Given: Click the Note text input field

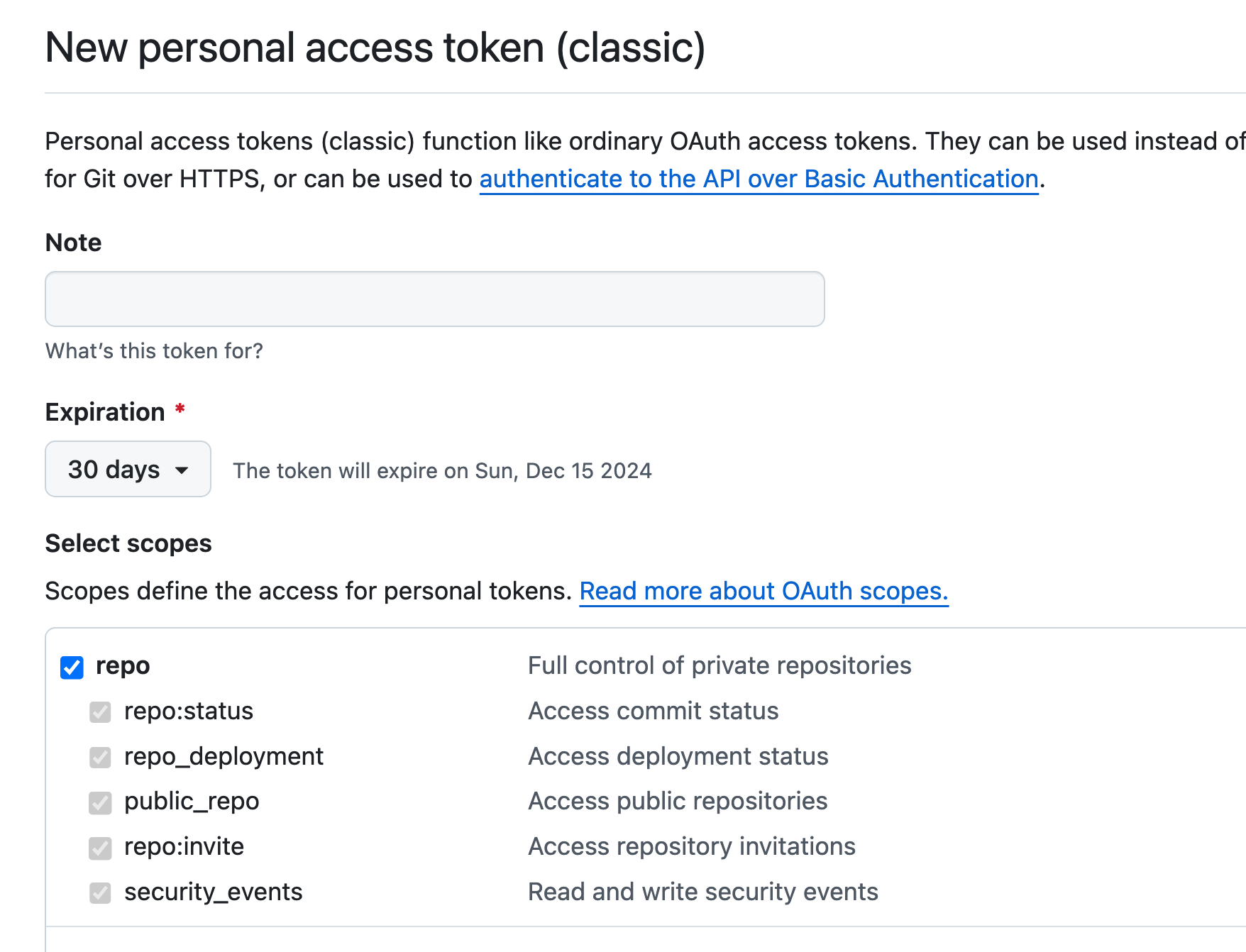Looking at the screenshot, I should pos(434,299).
